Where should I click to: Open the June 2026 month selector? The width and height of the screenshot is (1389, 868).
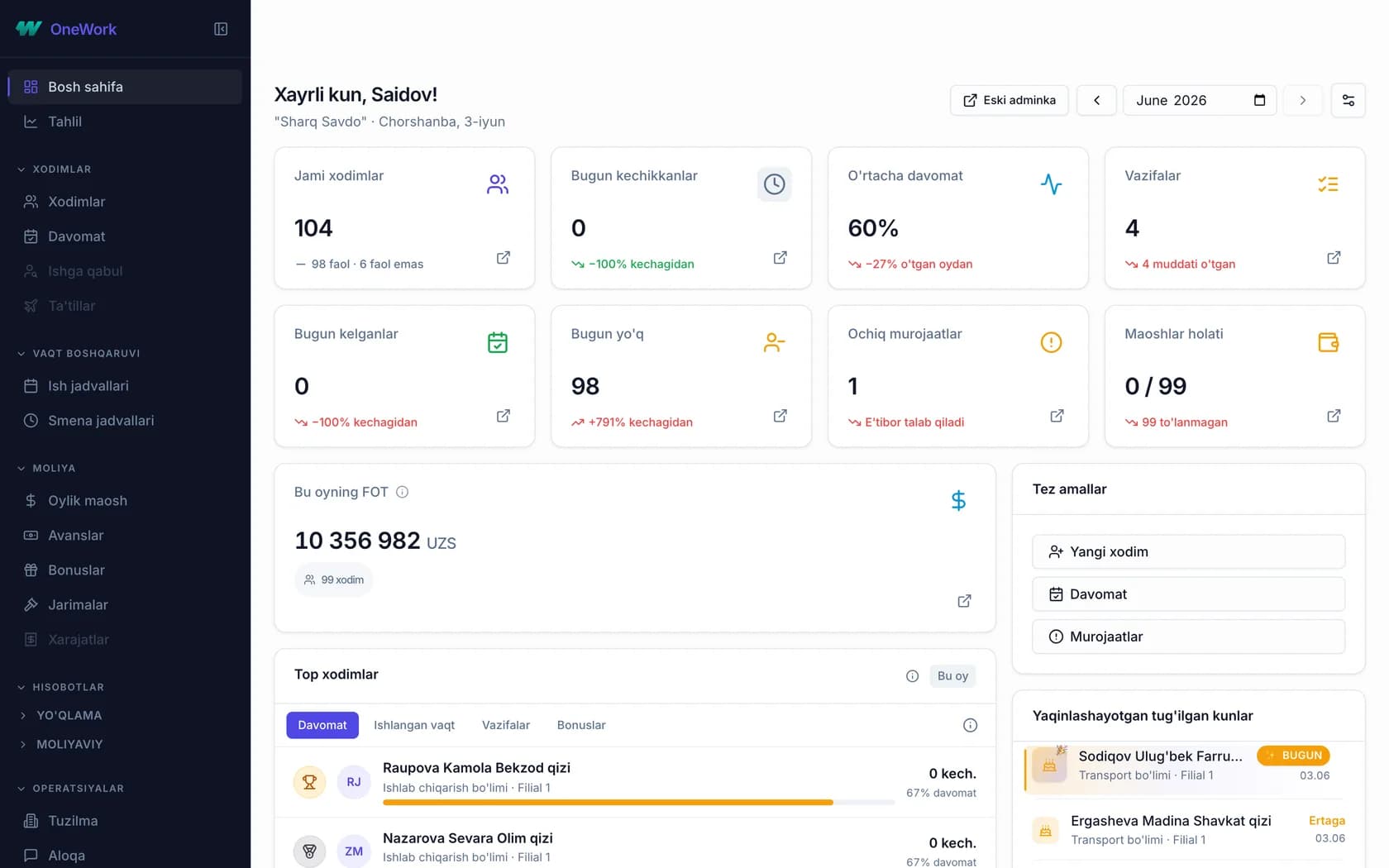1200,100
